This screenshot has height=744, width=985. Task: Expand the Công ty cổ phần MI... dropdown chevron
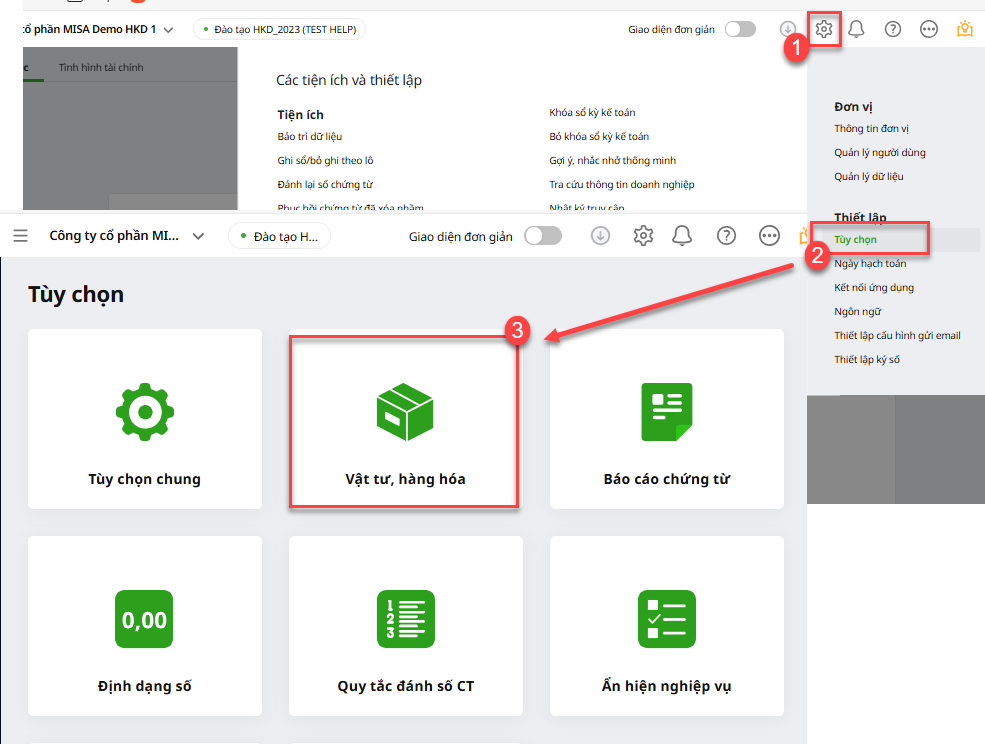[x=198, y=236]
